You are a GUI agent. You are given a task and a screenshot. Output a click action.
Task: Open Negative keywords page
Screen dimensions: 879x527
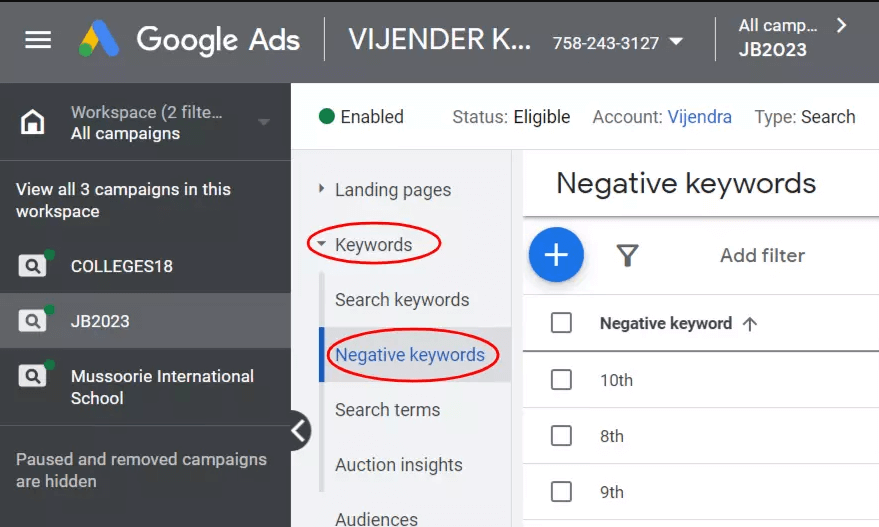click(x=410, y=354)
